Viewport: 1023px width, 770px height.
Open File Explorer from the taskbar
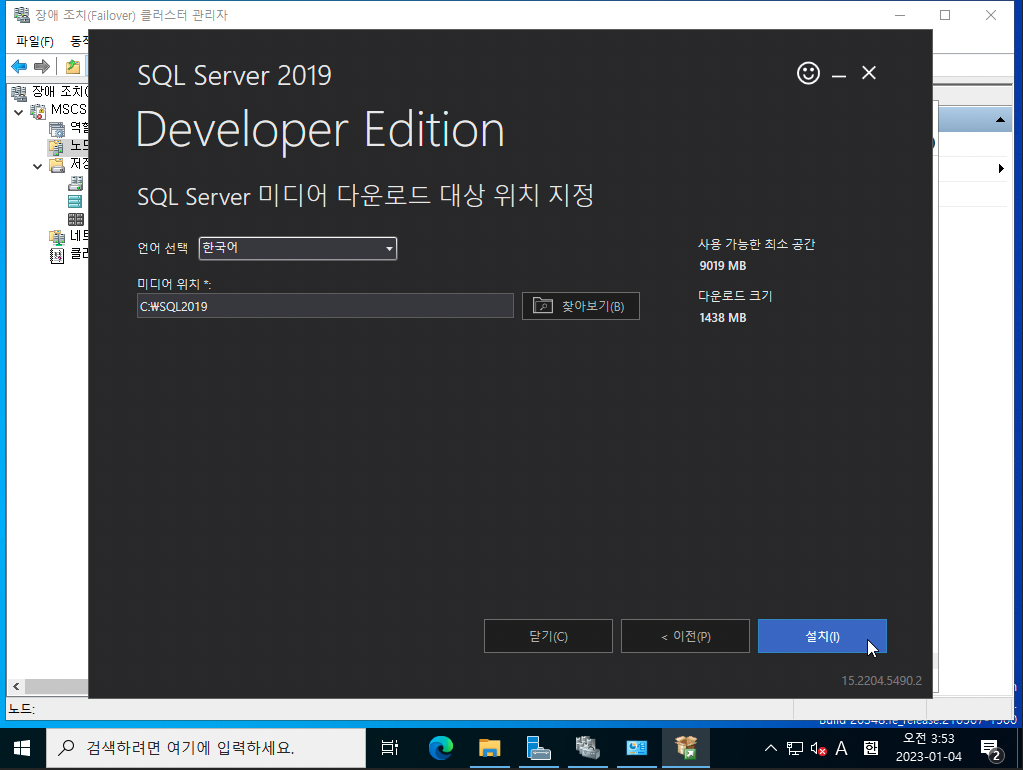(x=489, y=748)
